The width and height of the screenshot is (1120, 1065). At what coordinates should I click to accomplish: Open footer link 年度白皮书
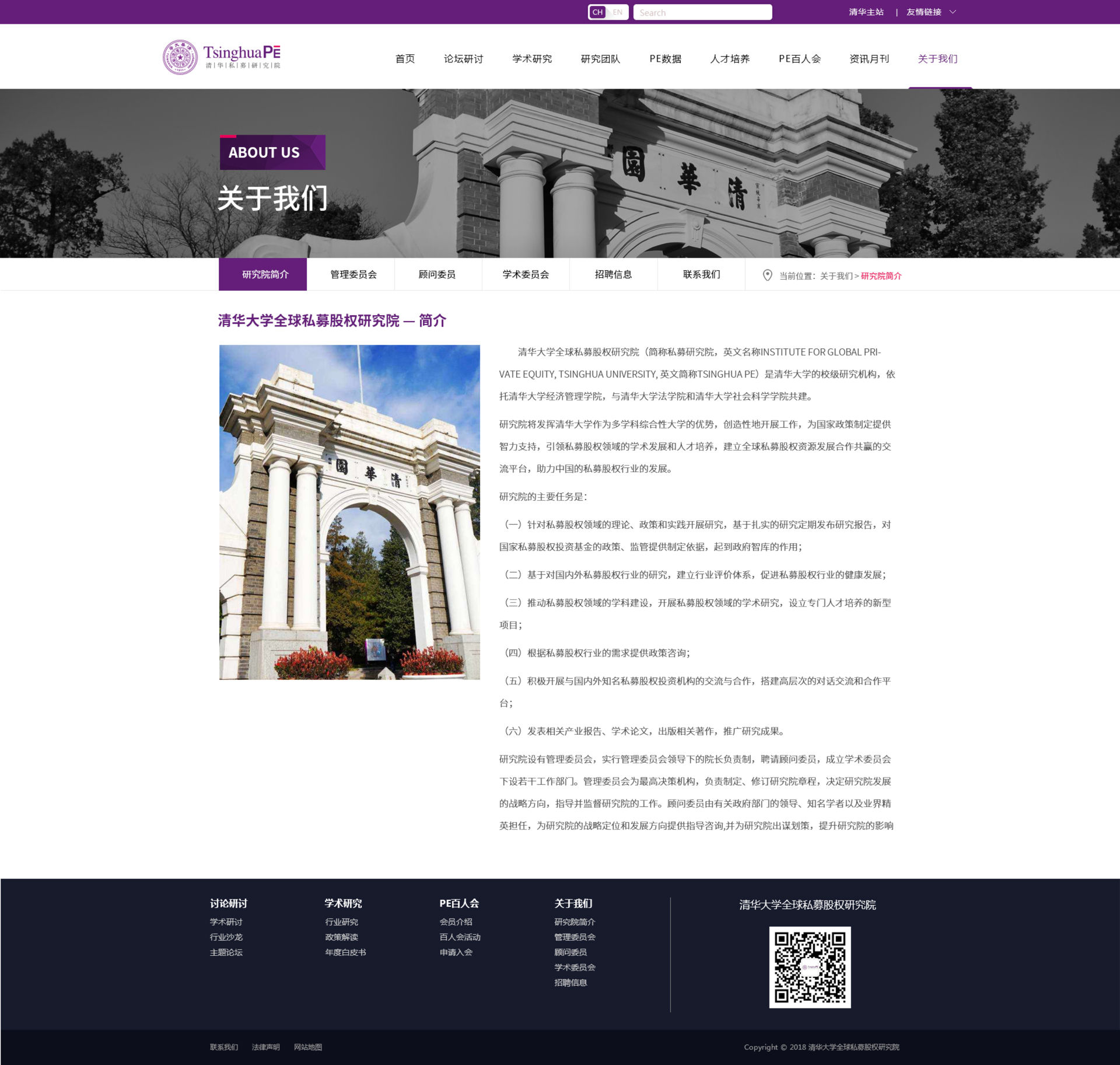point(345,952)
